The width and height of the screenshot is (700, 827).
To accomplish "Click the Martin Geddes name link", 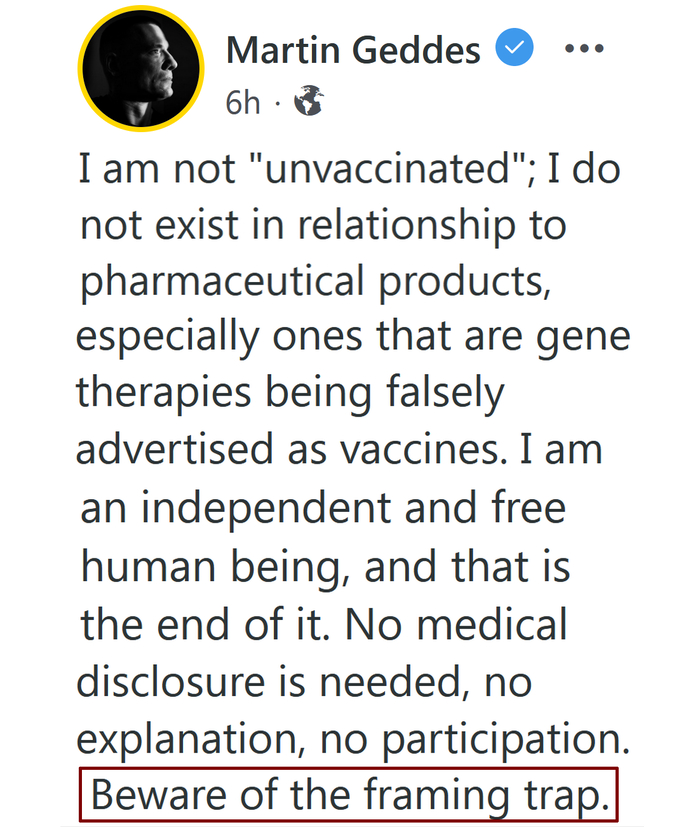I will click(354, 49).
